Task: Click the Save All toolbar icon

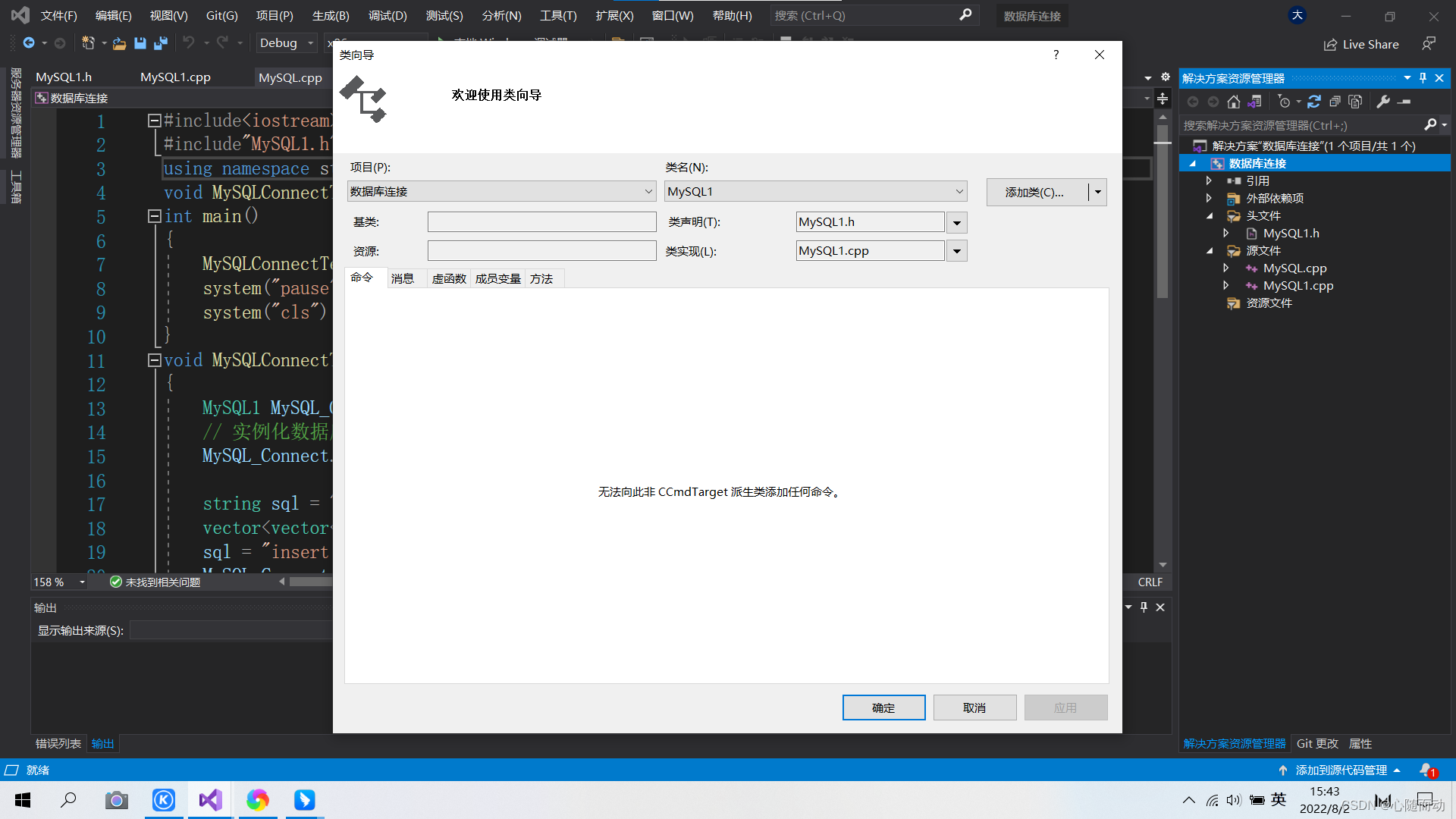Action: pos(160,43)
